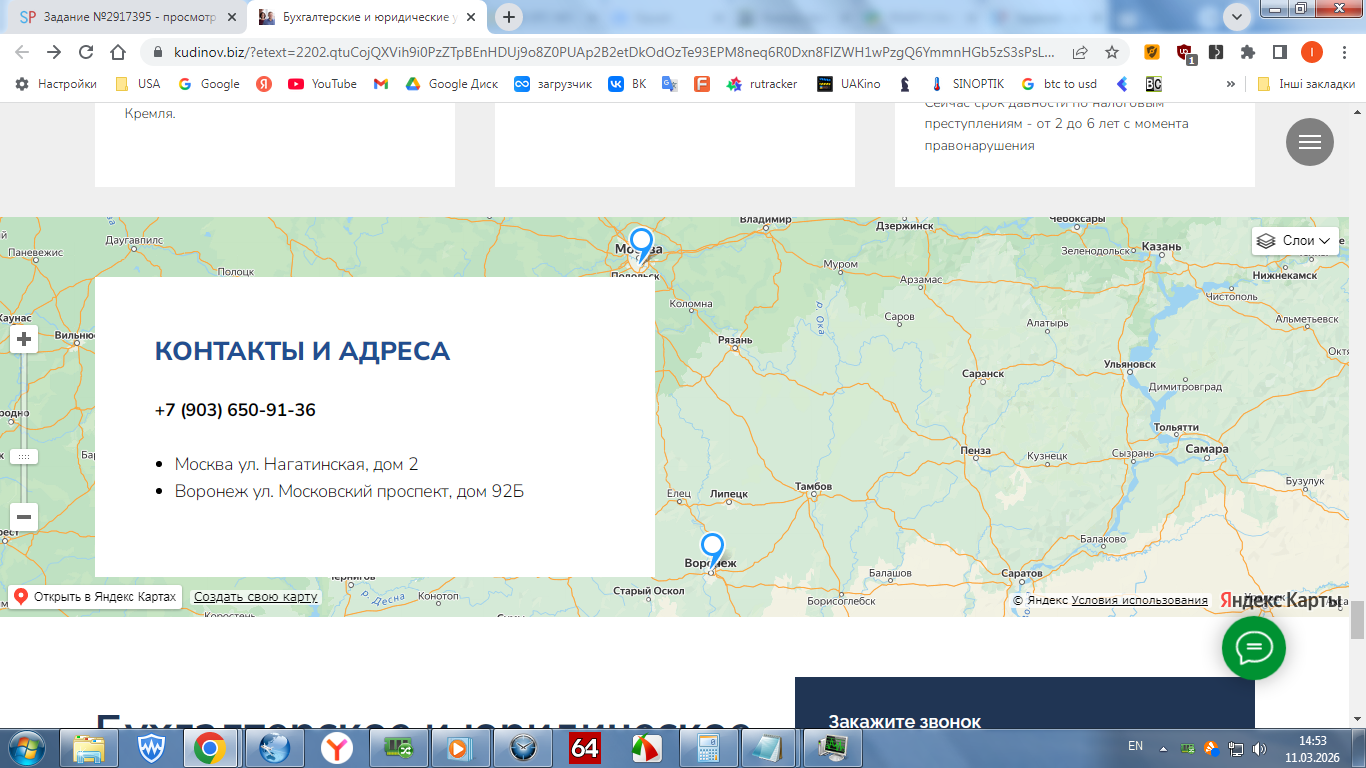Open the Chrome profile avatar
The width and height of the screenshot is (1366, 768).
[x=1311, y=52]
